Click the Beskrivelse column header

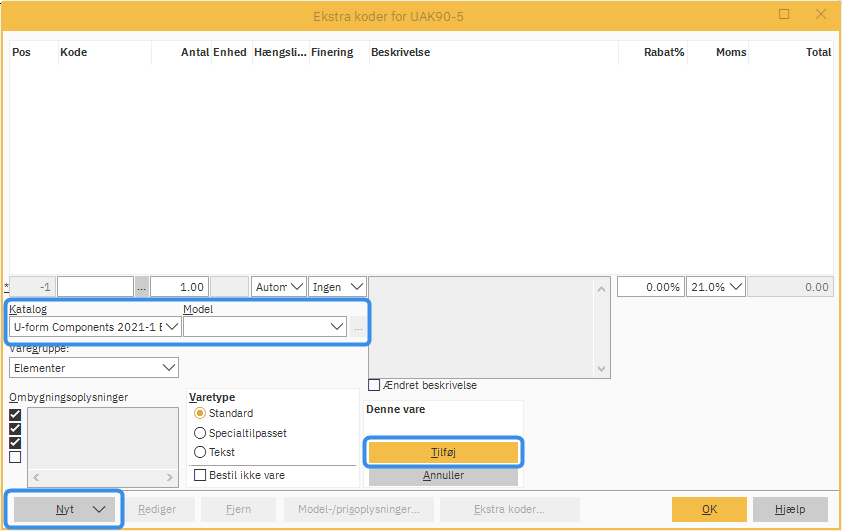(x=400, y=52)
